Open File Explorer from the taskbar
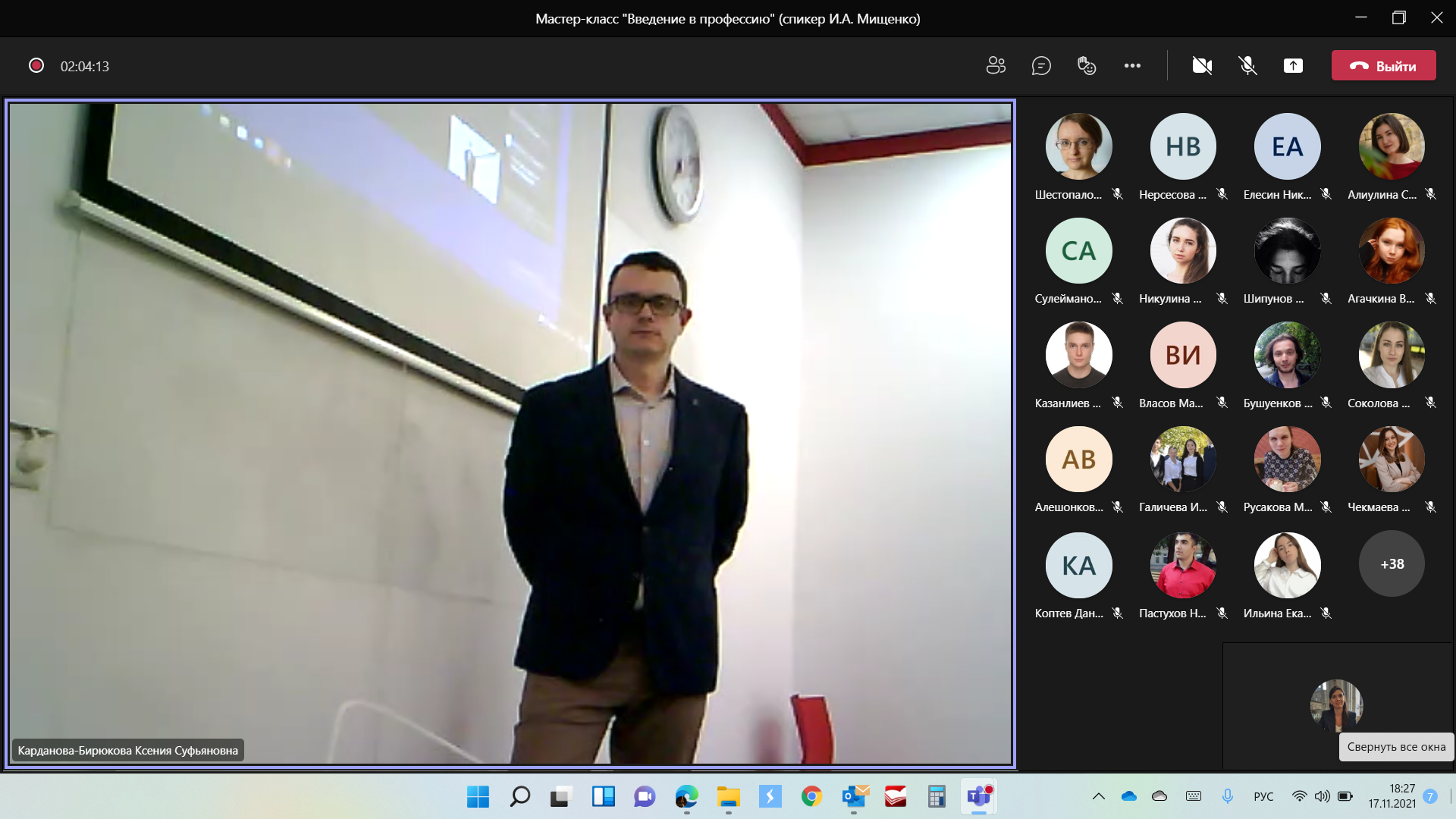This screenshot has width=1456, height=819. pos(728,796)
